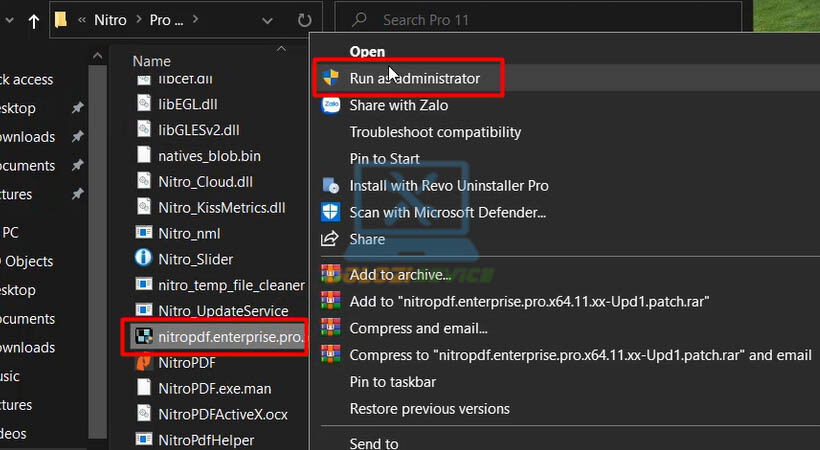The width and height of the screenshot is (820, 450).
Task: Choose Pin to taskbar
Action: click(392, 382)
